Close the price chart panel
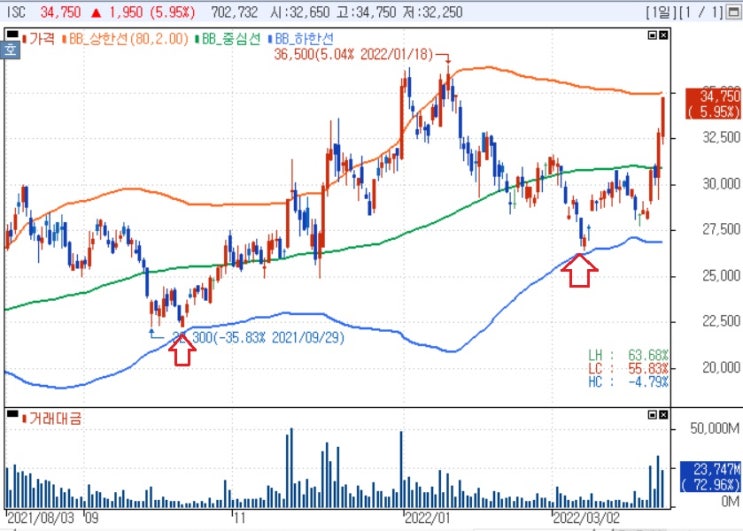The height and width of the screenshot is (531, 743). click(663, 35)
